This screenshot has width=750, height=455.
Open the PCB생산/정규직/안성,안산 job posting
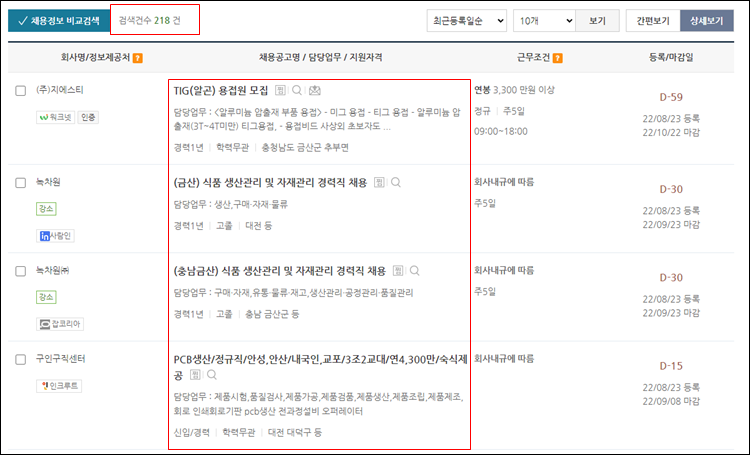(x=320, y=366)
